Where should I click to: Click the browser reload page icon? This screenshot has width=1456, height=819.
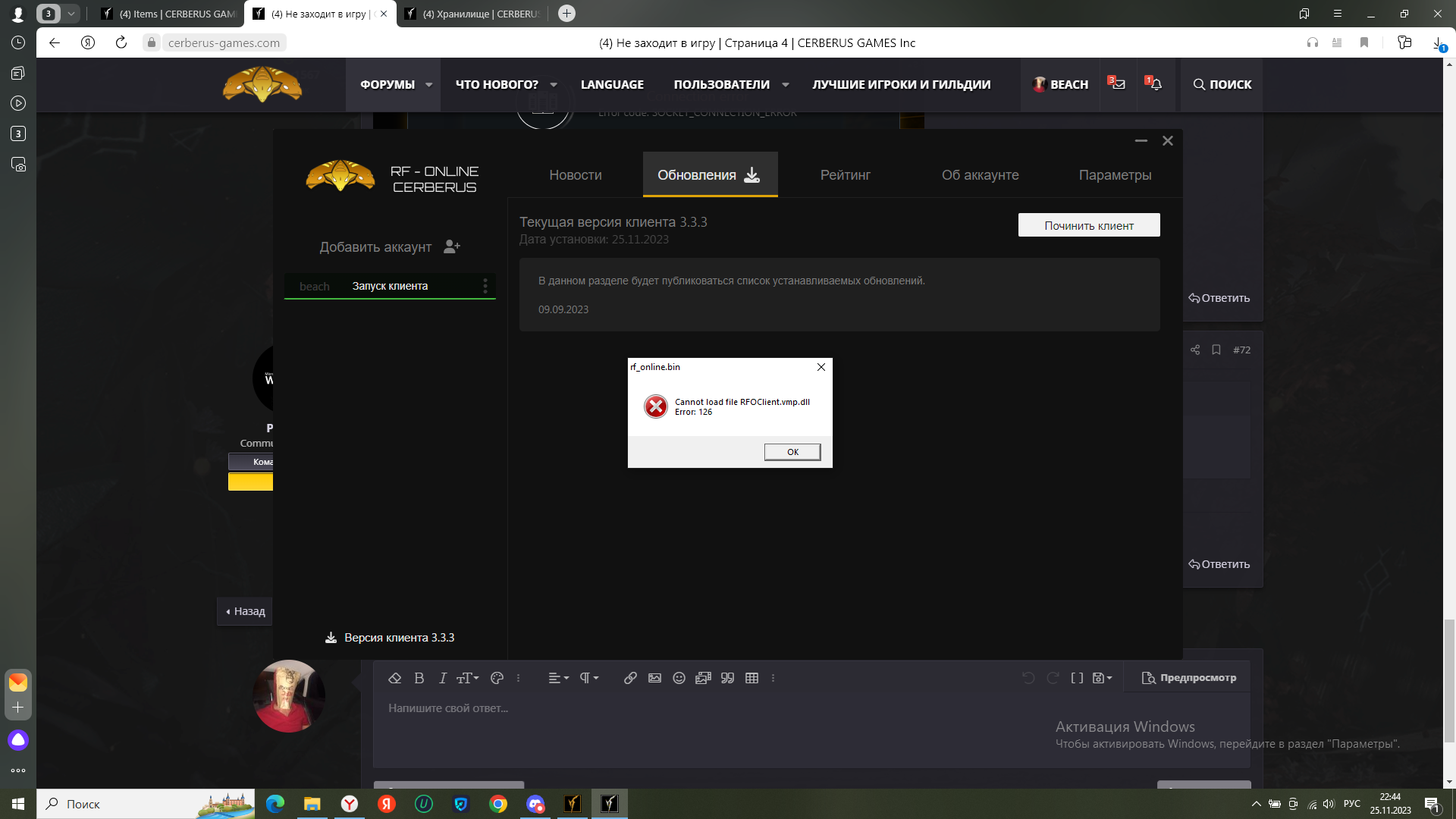coord(121,42)
